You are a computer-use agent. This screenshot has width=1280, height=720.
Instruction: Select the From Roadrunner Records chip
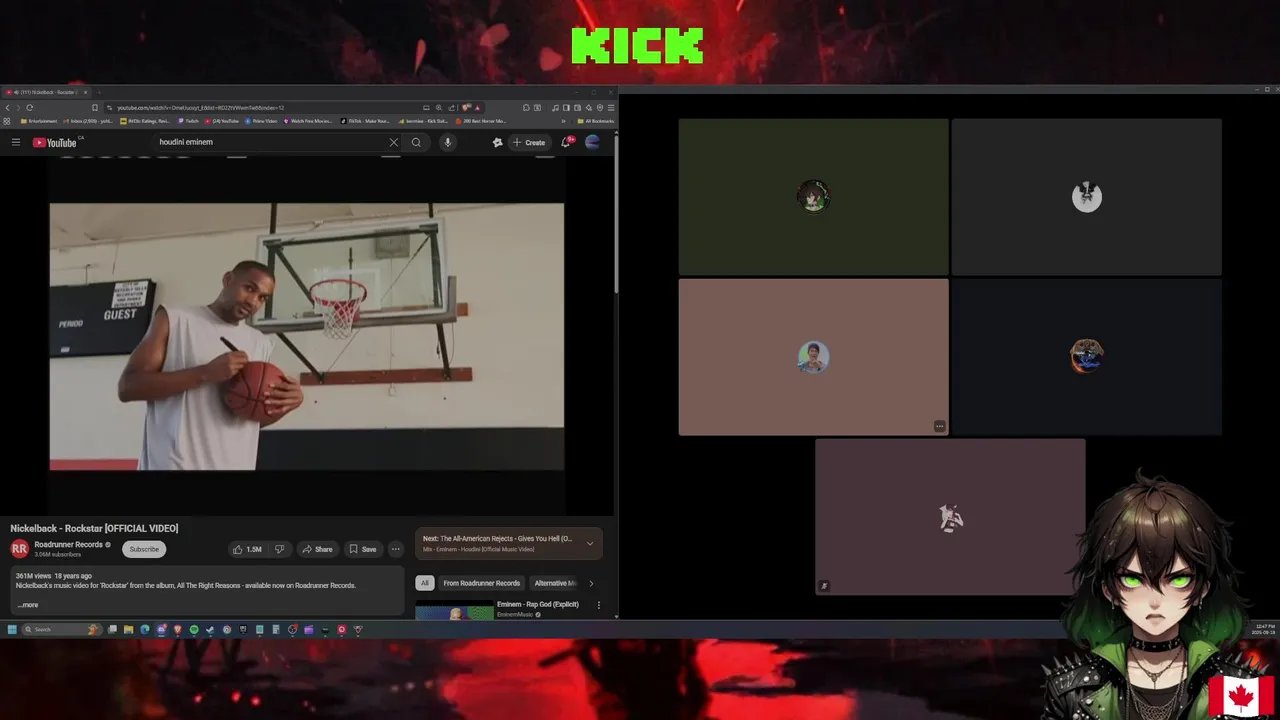pos(482,583)
